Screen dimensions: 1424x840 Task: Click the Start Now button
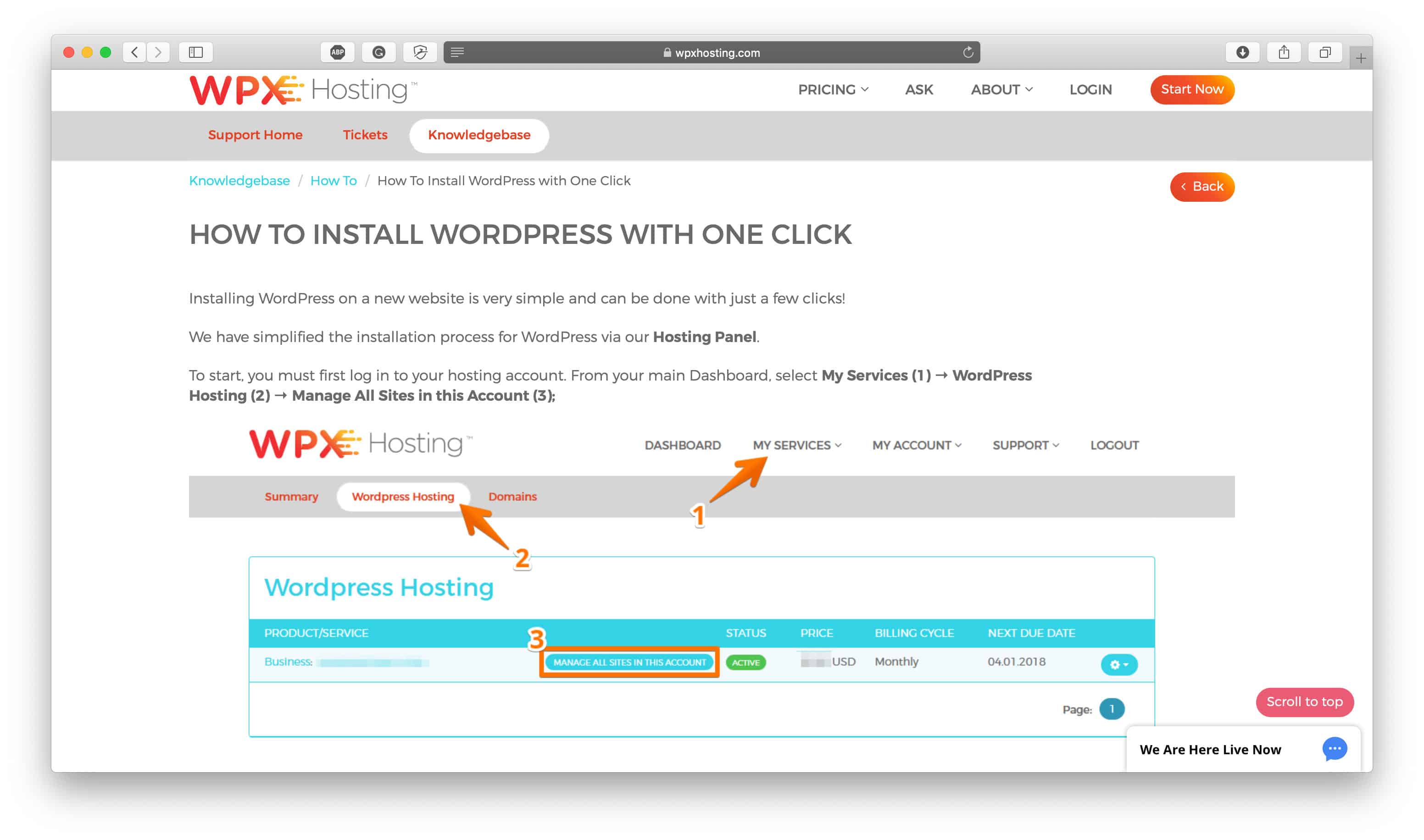click(1191, 89)
